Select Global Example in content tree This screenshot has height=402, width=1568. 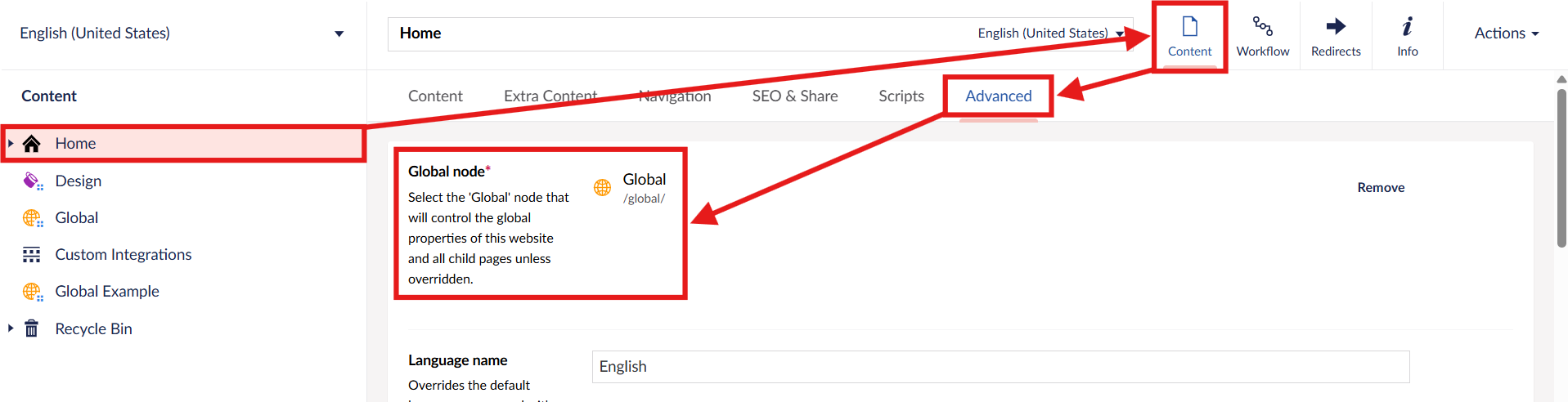[x=107, y=292]
